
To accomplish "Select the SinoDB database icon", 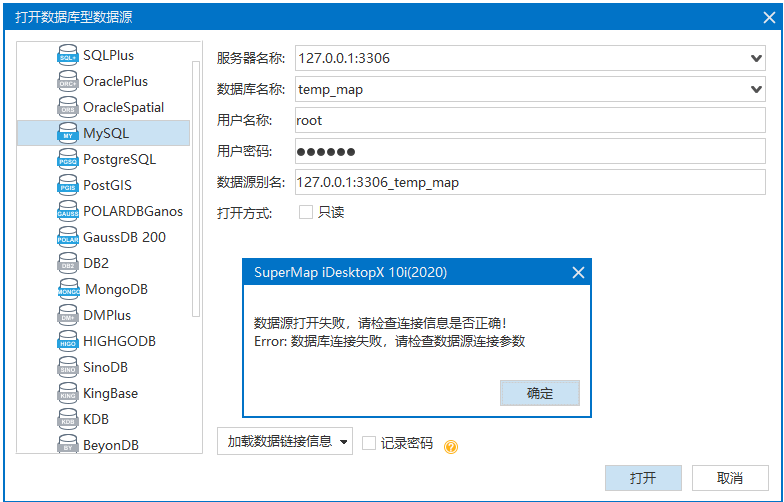I will (x=68, y=367).
